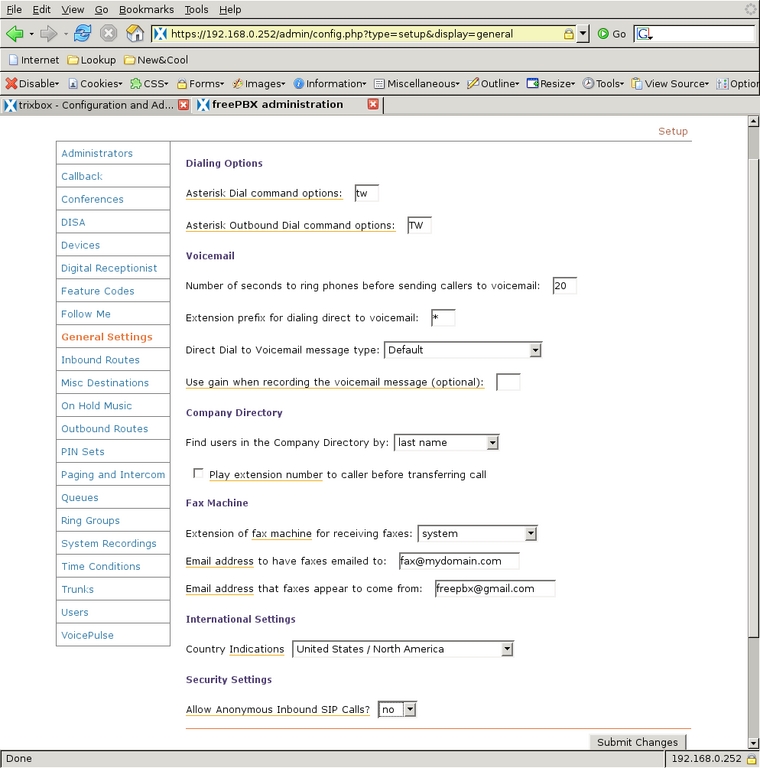Click the Submit Changes button
The height and width of the screenshot is (768, 760).
click(637, 742)
